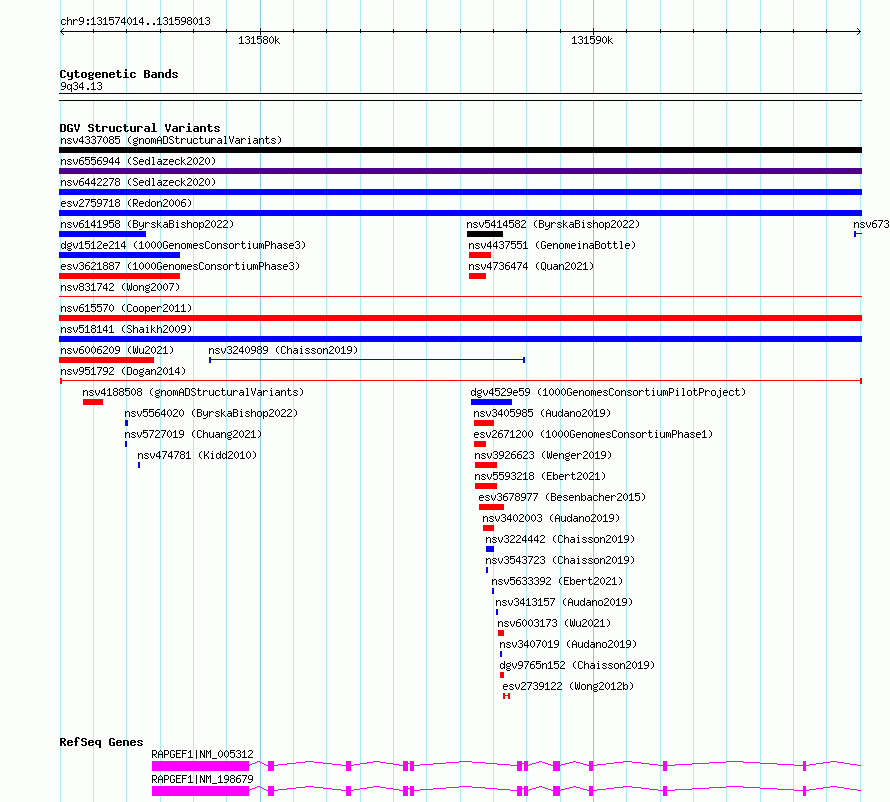890x802 pixels.
Task: Open the nsv6556944 (Sedlazeck2020) label
Action: (x=138, y=161)
